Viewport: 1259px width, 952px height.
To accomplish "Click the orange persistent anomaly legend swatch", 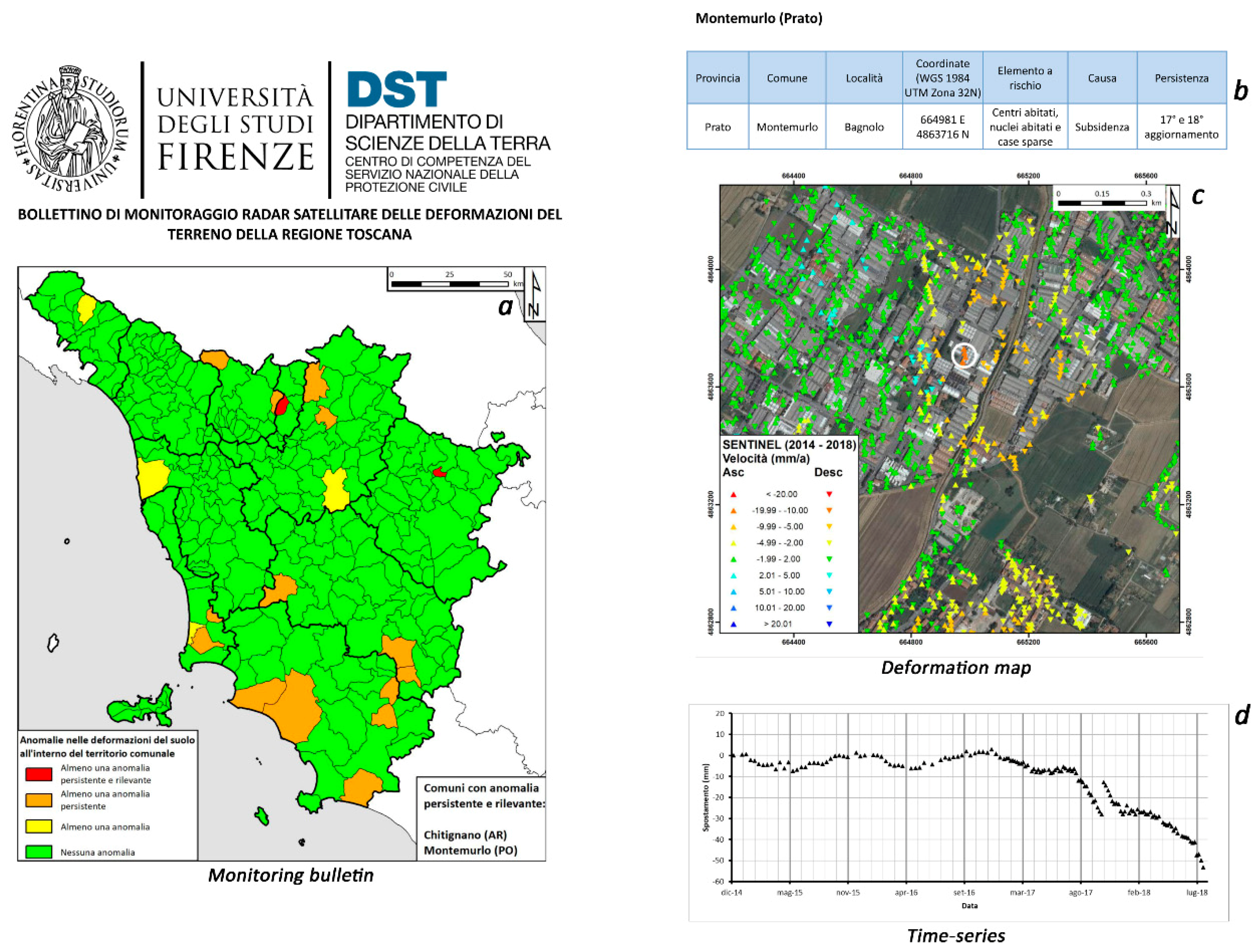I will (39, 800).
